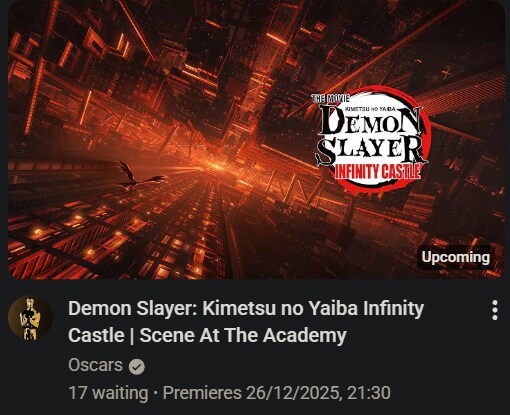Open the Demon Slayer Infinity Castle video title
Screen dimensions: 510x415
tap(246, 322)
